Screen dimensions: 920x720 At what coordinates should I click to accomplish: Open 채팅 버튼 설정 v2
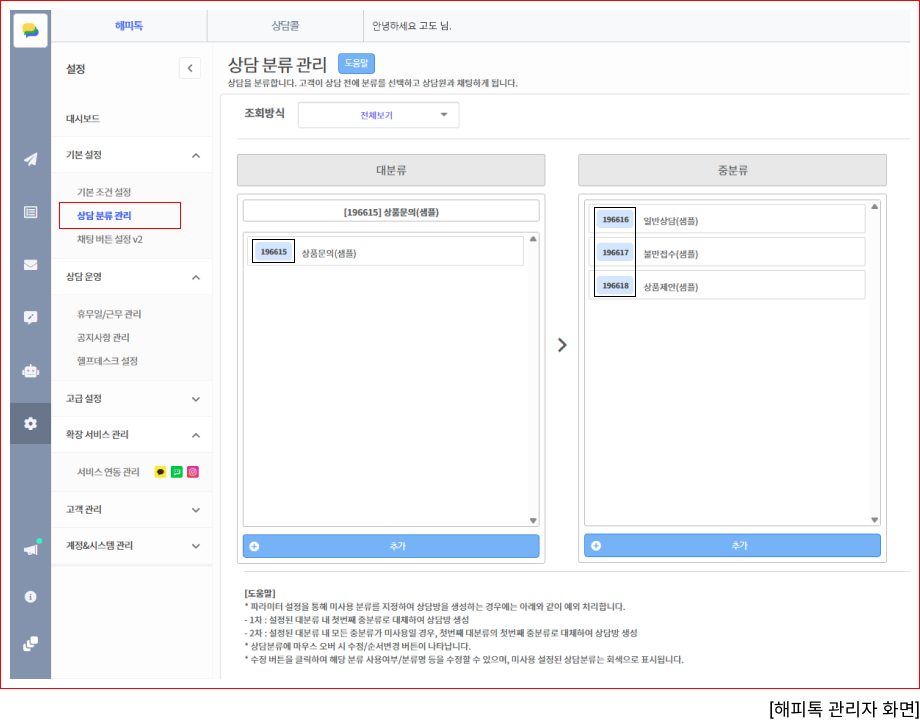(x=110, y=239)
